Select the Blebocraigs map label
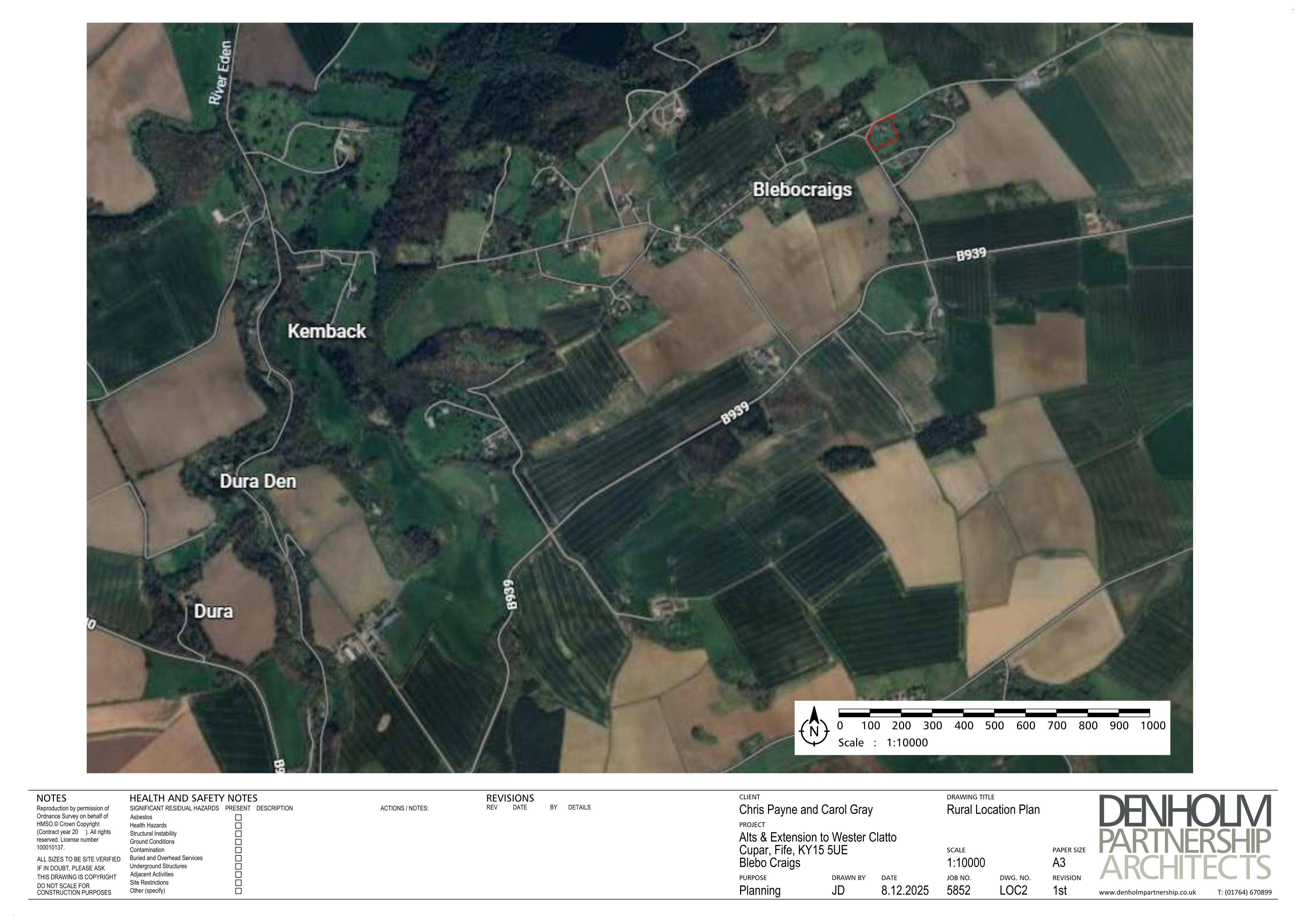1307x924 pixels. (x=802, y=190)
